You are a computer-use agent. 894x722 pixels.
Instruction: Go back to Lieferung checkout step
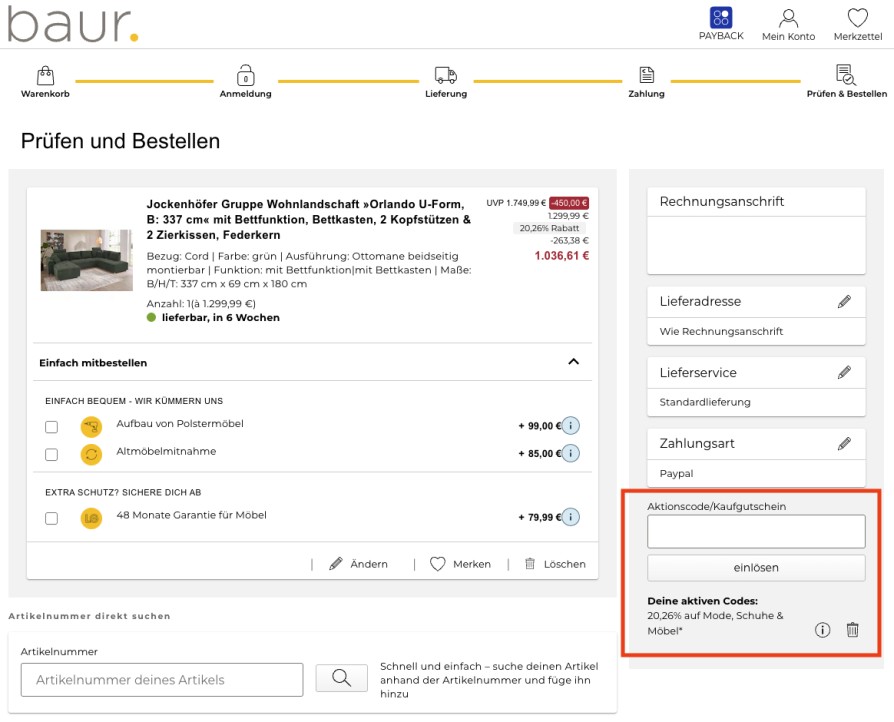tap(445, 81)
